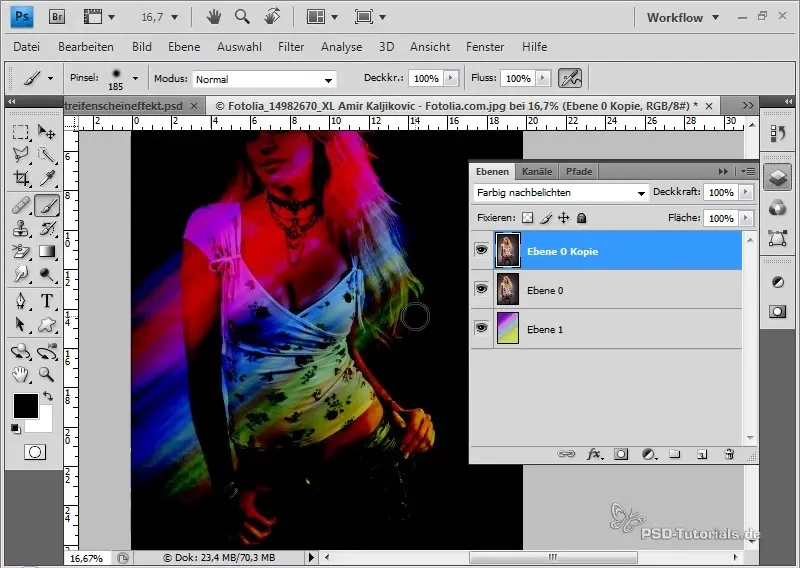Hide the Ebene 0 layer

(481, 289)
